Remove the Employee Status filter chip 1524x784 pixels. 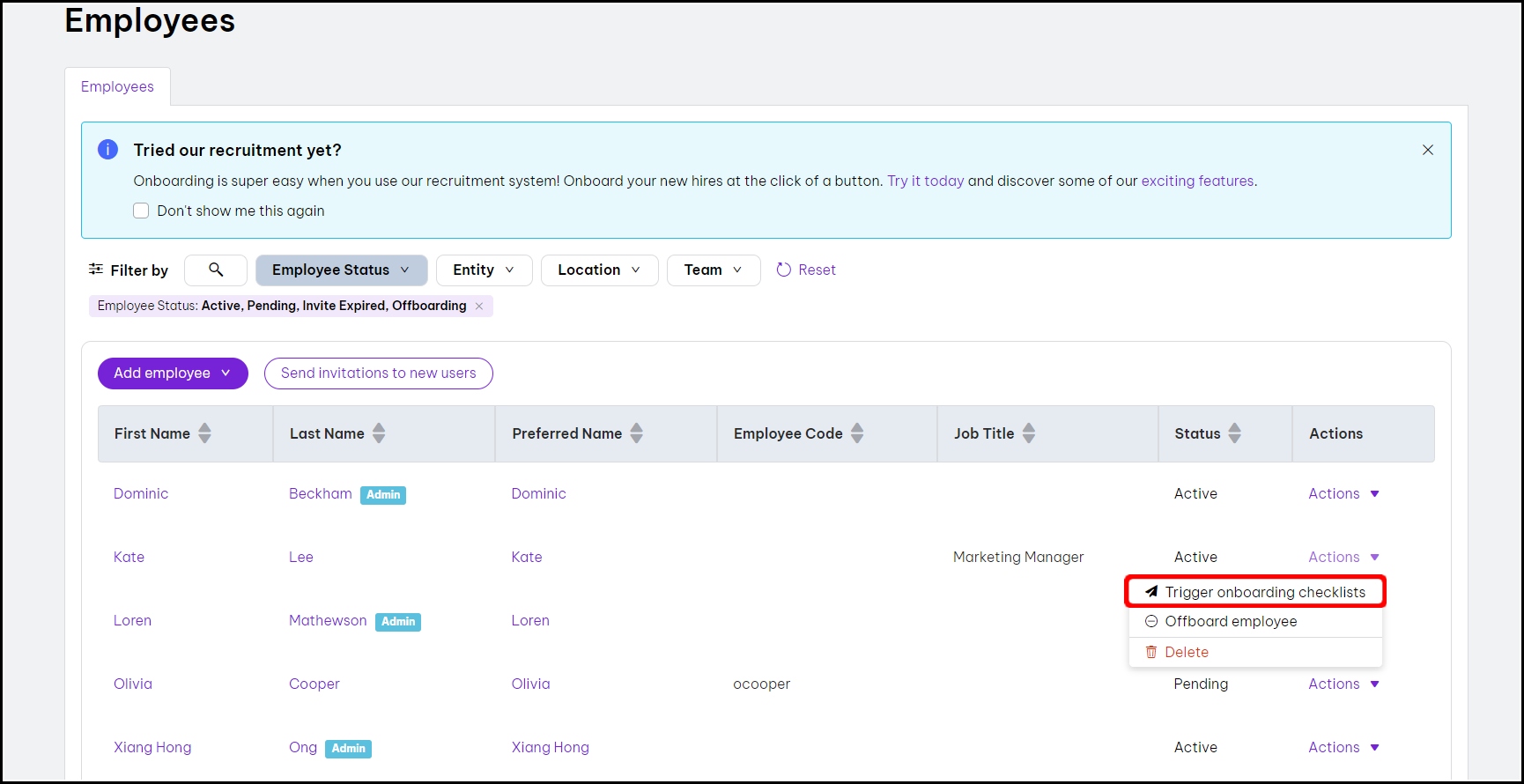(479, 306)
